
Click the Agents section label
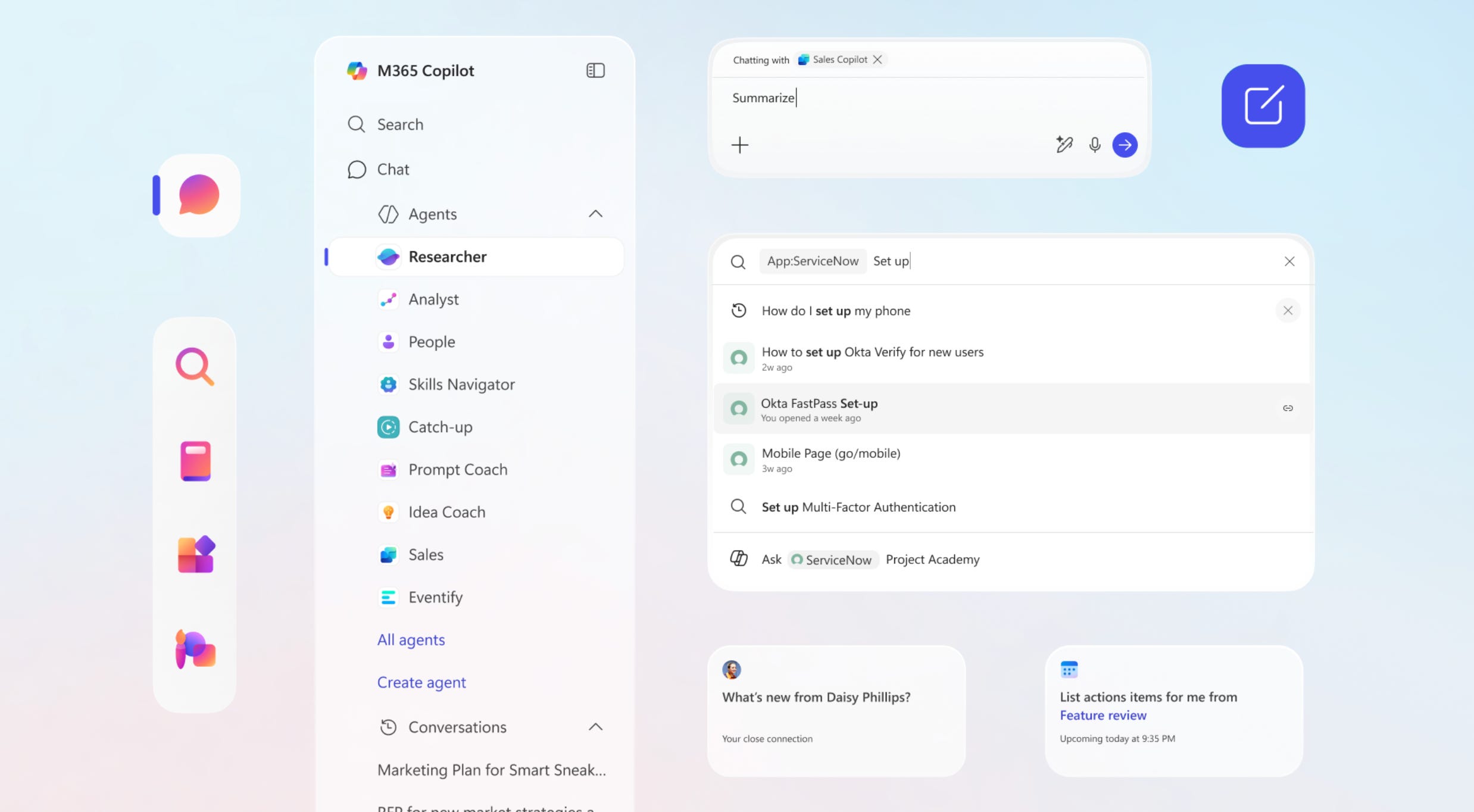point(432,214)
